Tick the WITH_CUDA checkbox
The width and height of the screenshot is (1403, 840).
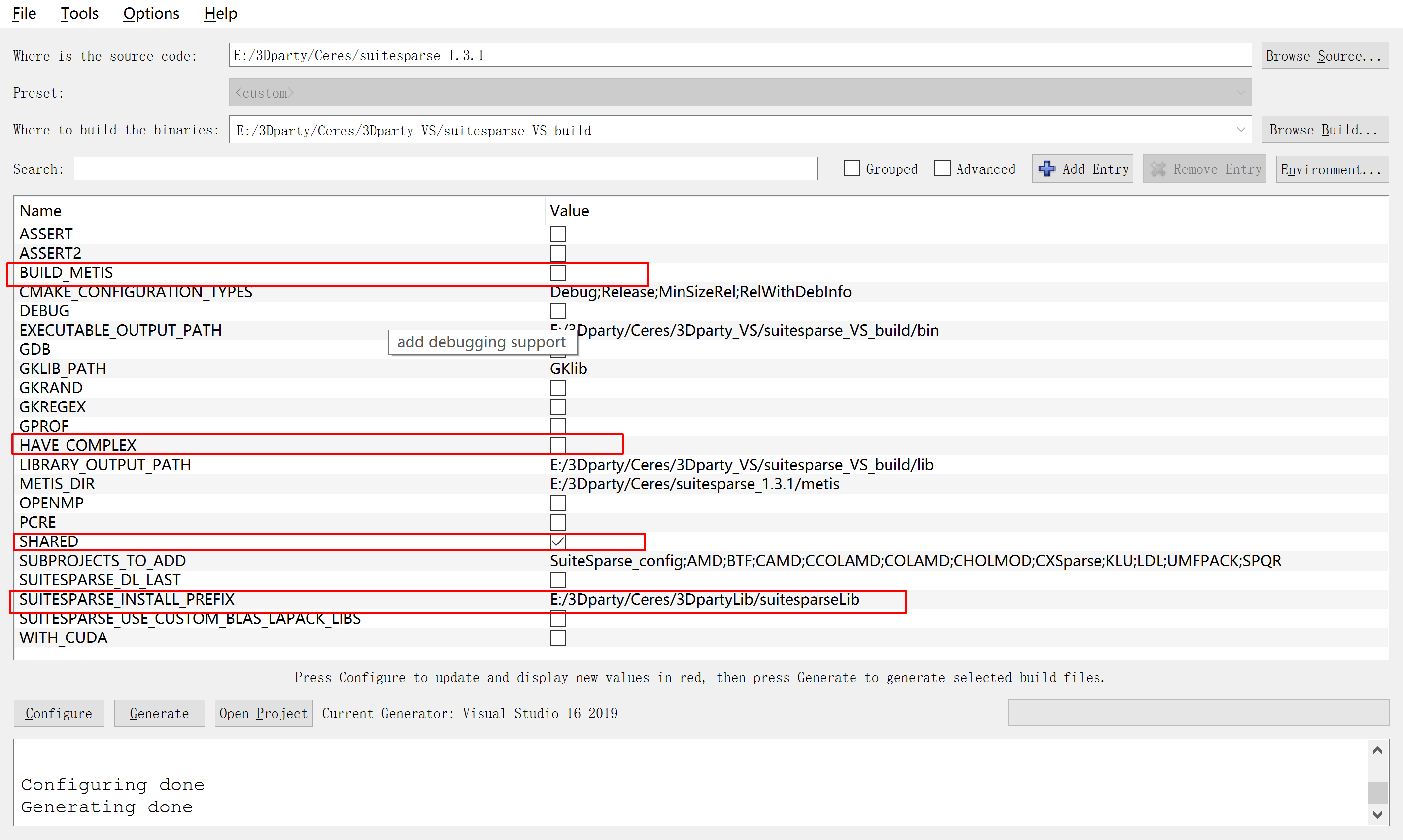pyautogui.click(x=558, y=638)
